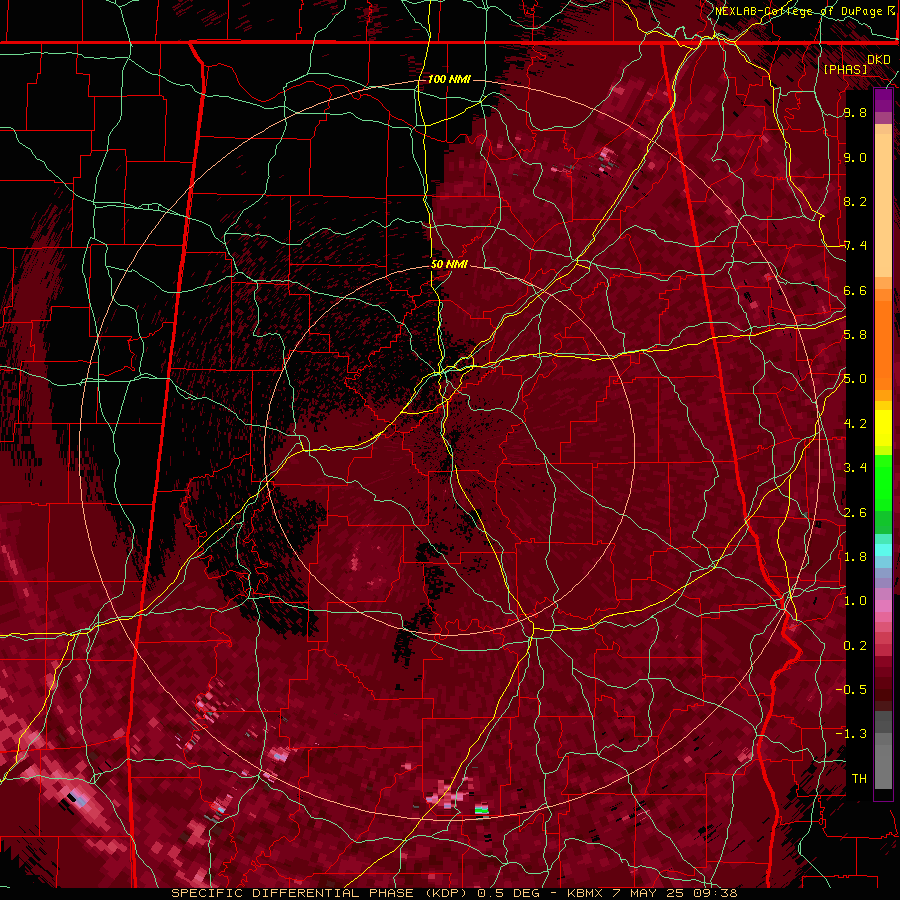Click the "TH" threshold label on the scale
Viewport: 900px width, 900px height.
click(859, 779)
